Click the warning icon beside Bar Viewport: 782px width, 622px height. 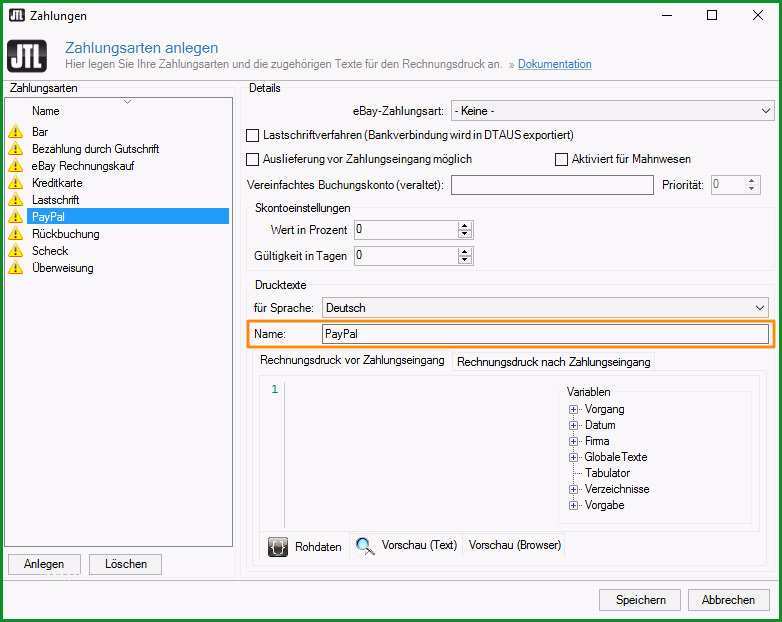tap(15, 132)
